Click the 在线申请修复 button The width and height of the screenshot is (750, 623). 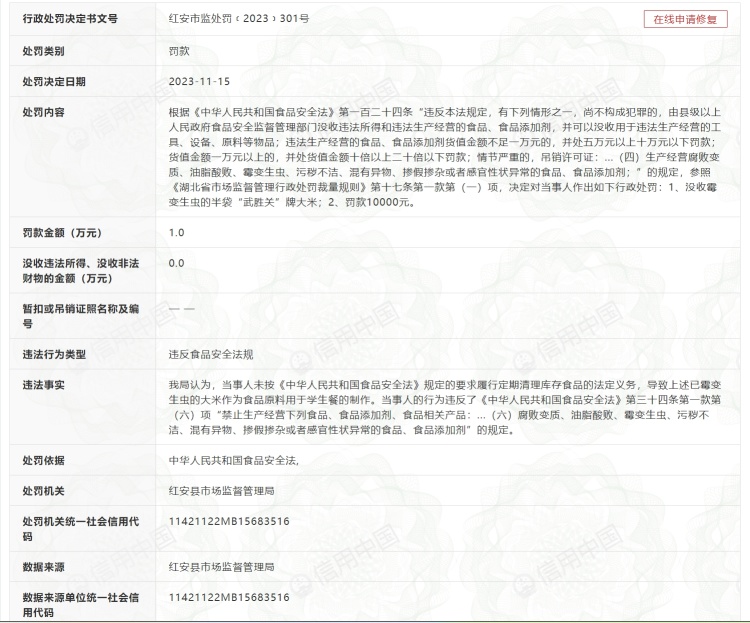685,19
